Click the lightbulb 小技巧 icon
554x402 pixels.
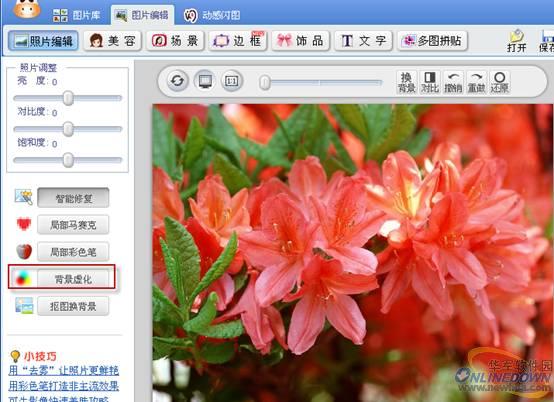(x=15, y=356)
